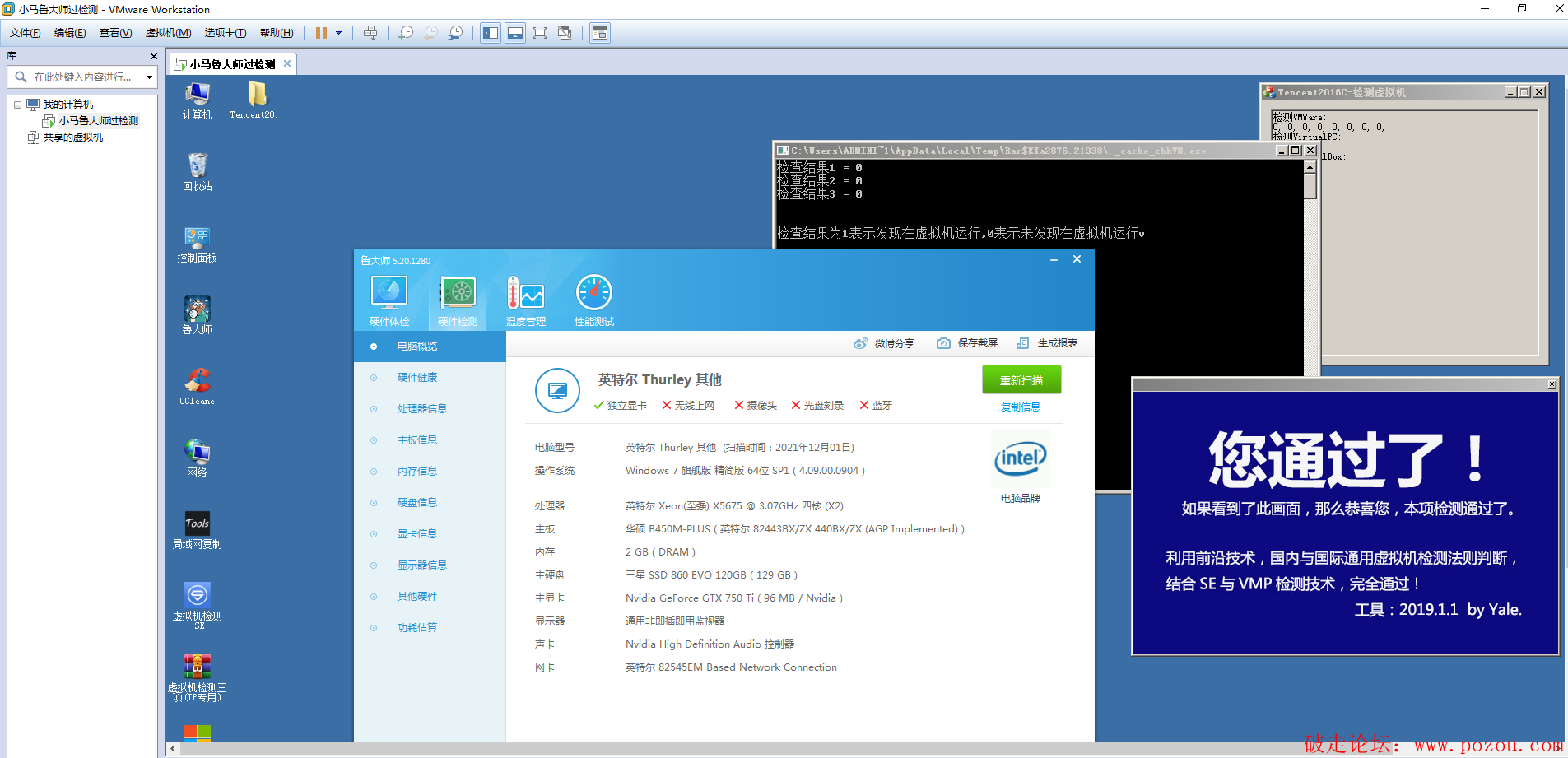Viewport: 1568px width, 758px height.
Task: Collapse the 我的计算机 tree node
Action: point(17,105)
